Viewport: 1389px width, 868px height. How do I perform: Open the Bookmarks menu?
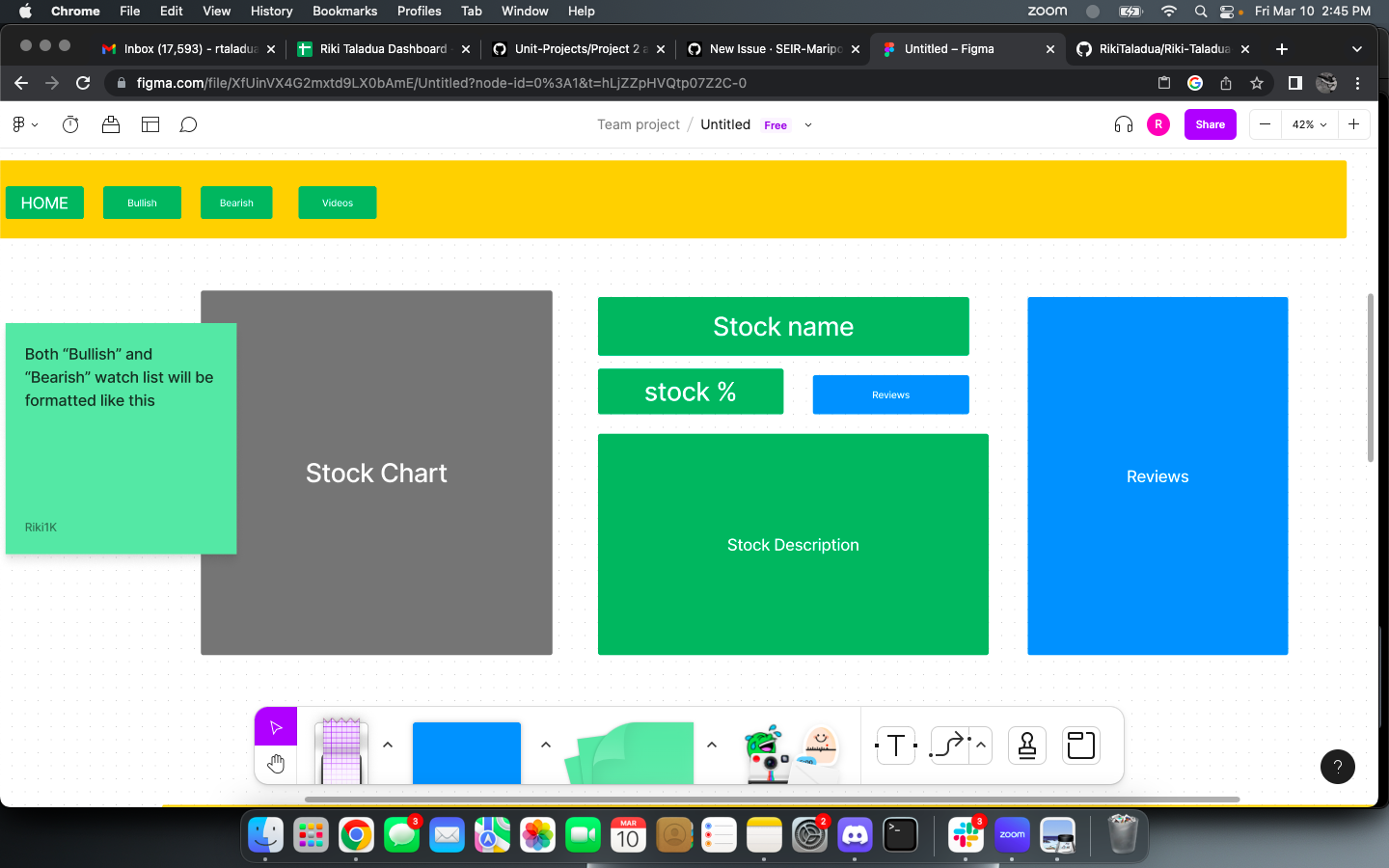[x=344, y=11]
